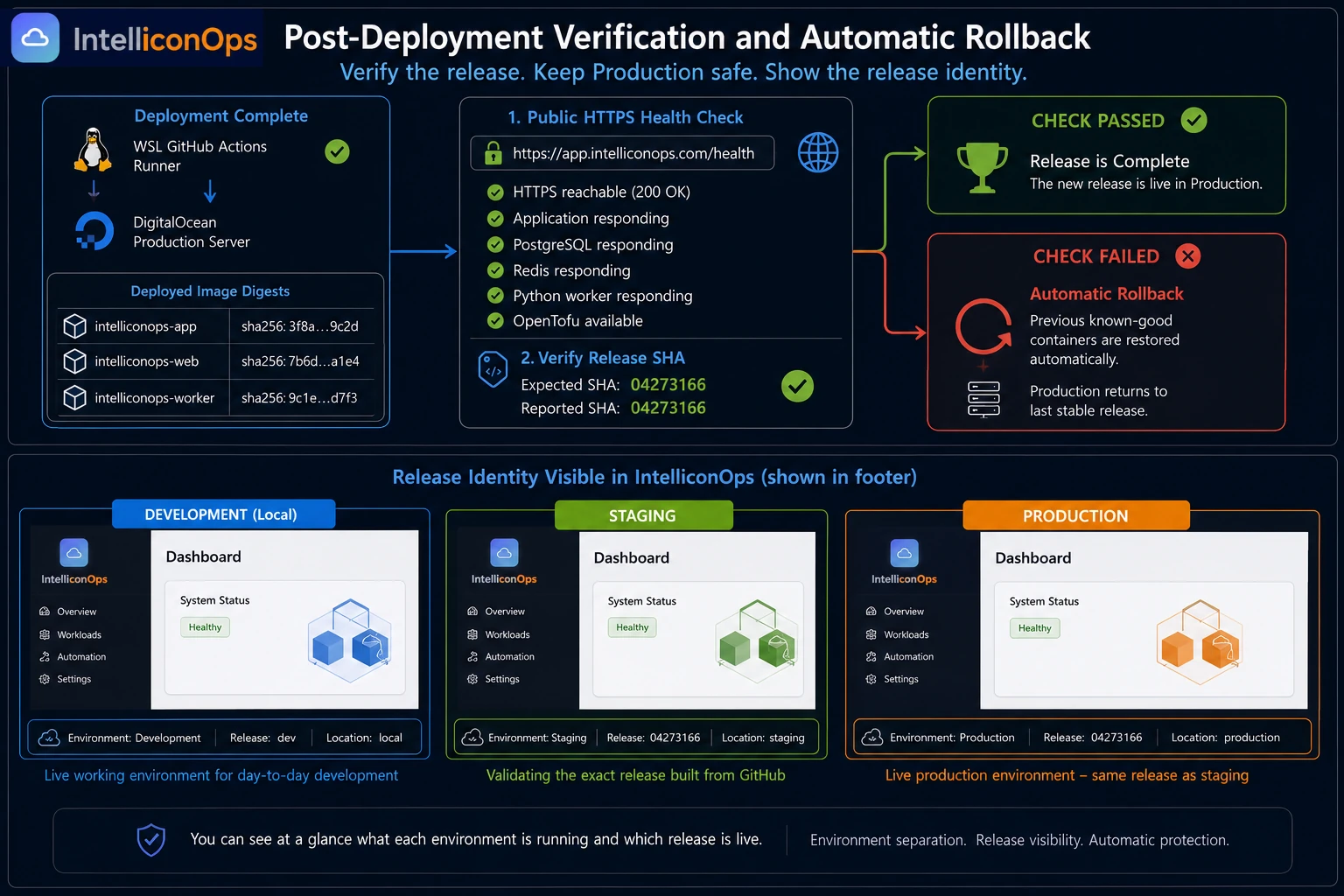Click the orange cubes illustration in Production dashboard
The image size is (1344, 896).
tap(1200, 642)
